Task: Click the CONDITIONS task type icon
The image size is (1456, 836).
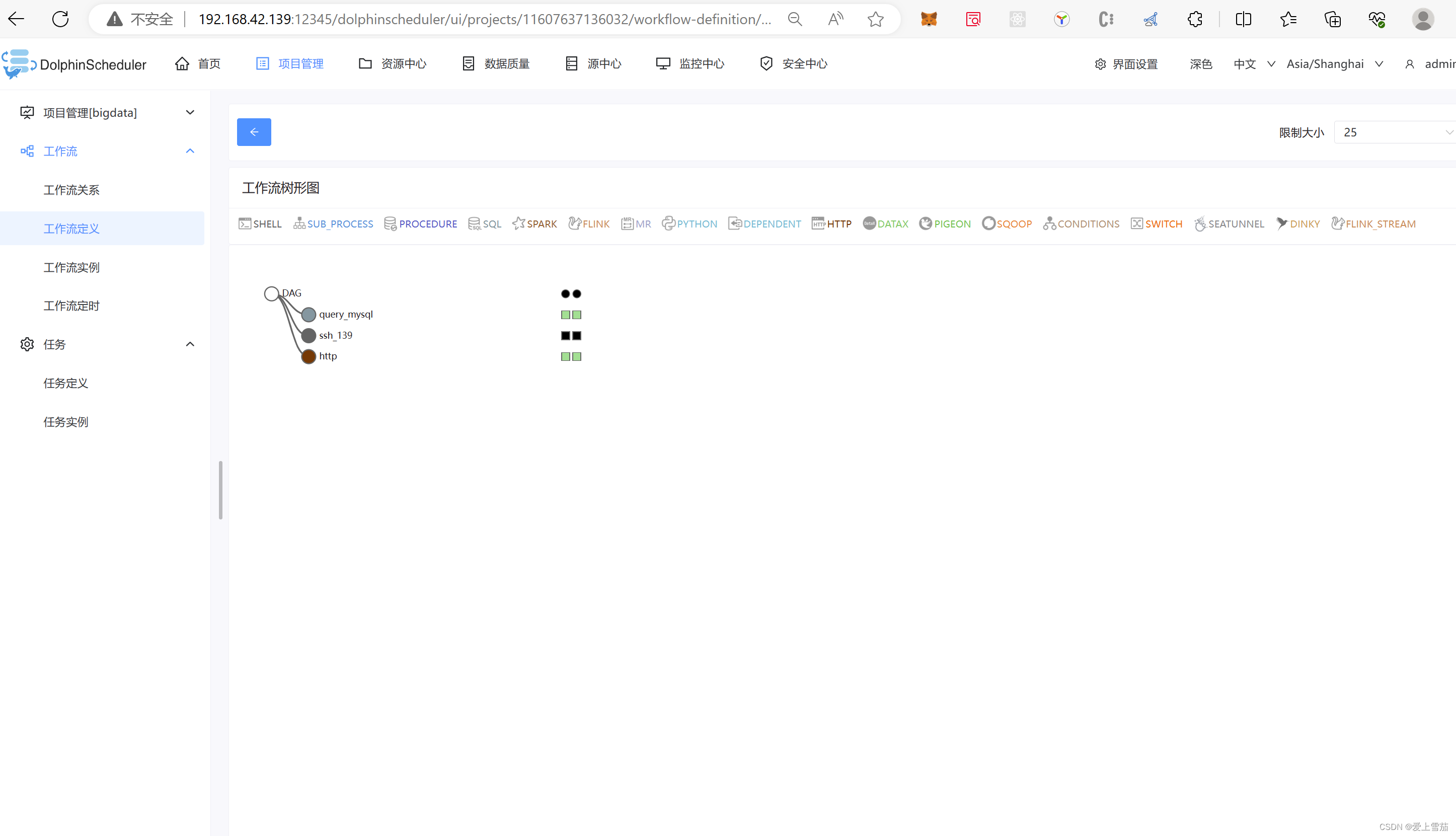Action: tap(1049, 224)
